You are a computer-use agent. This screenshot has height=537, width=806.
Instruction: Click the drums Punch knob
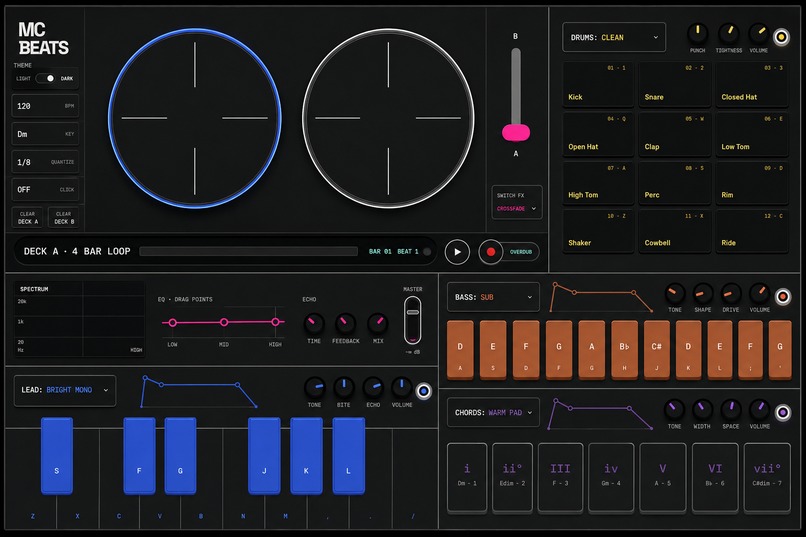pyautogui.click(x=698, y=33)
